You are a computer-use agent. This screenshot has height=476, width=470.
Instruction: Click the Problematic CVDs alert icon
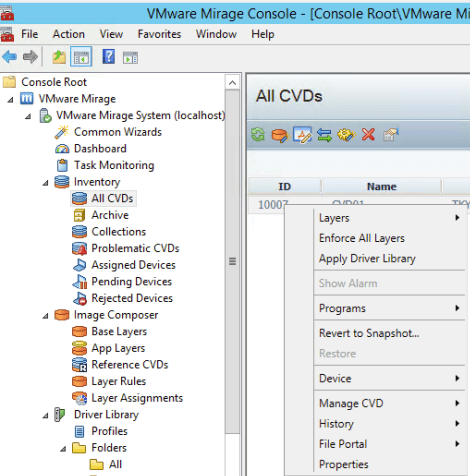[x=79, y=249]
